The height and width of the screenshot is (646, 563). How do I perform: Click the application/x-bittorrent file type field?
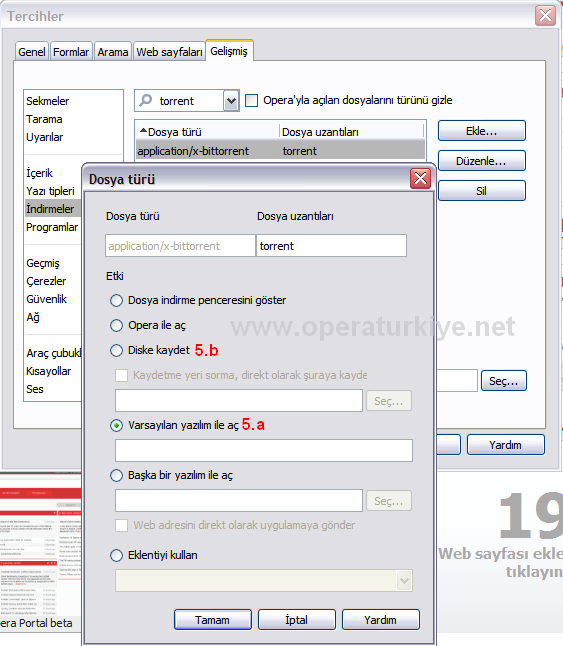(x=180, y=246)
